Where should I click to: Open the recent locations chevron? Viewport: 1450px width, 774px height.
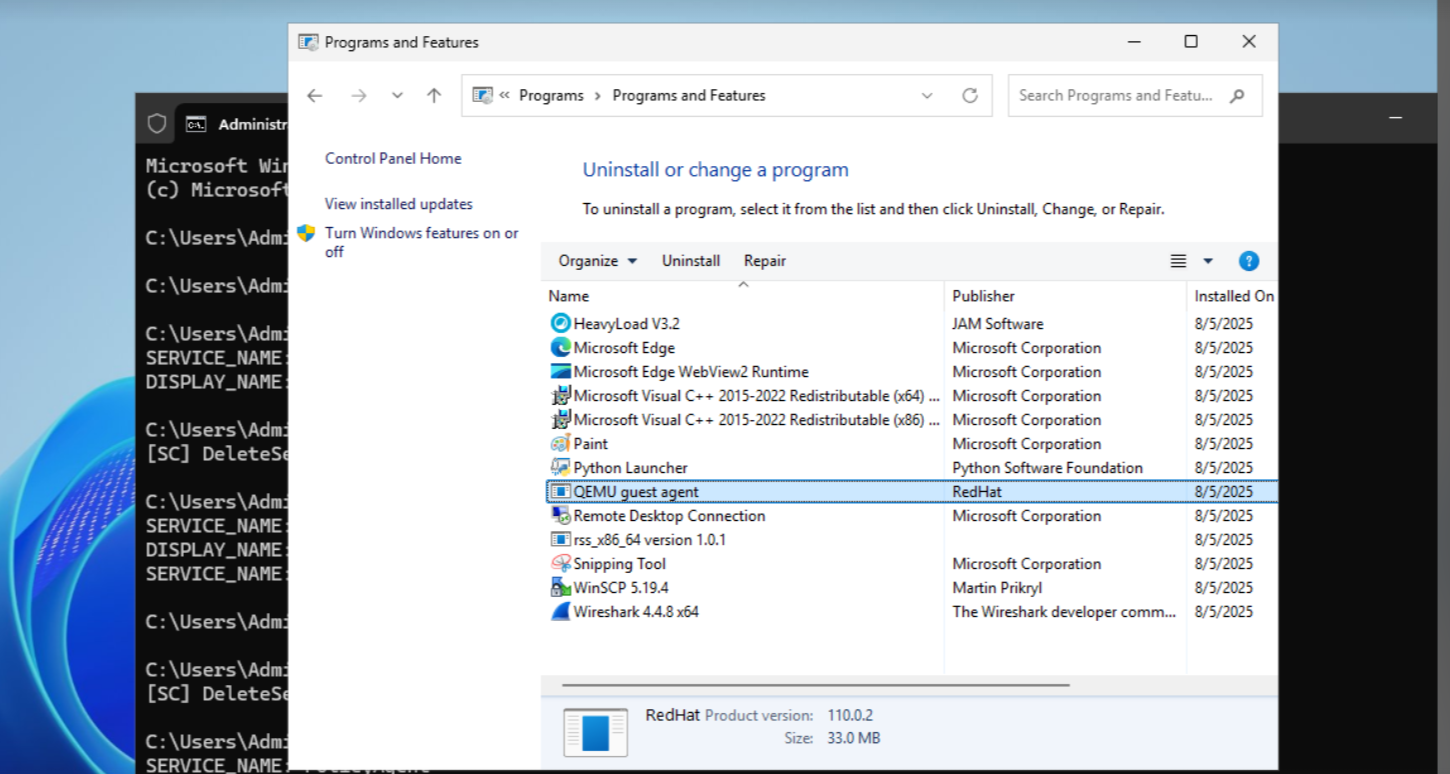point(397,96)
